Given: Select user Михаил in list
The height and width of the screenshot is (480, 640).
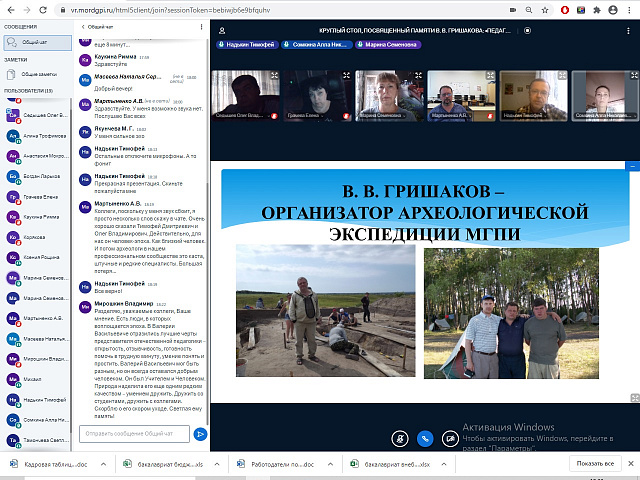Looking at the screenshot, I should click(38, 379).
